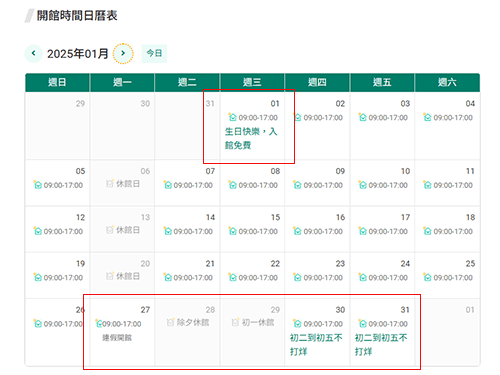500x375 pixels.
Task: Click the 初一休館 label on day 29
Action: [x=258, y=323]
